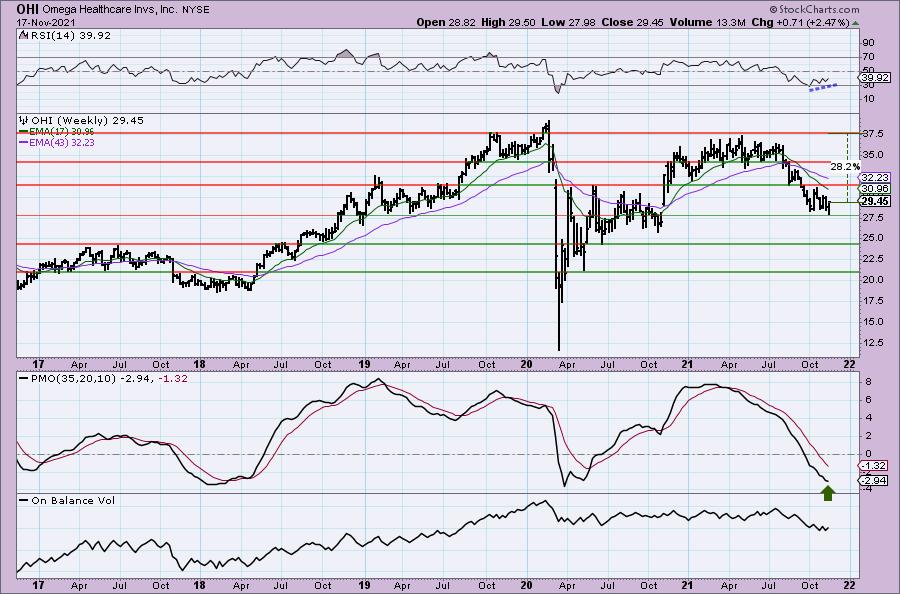The image size is (900, 594).
Task: Click the RSI(14) 39.92 indicator label
Action: (x=69, y=35)
